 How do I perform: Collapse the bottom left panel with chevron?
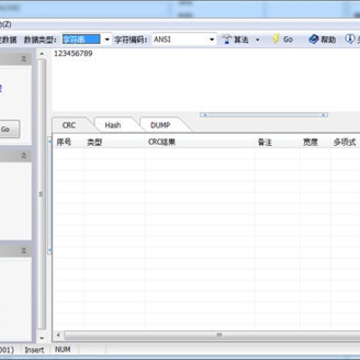[x=24, y=251]
